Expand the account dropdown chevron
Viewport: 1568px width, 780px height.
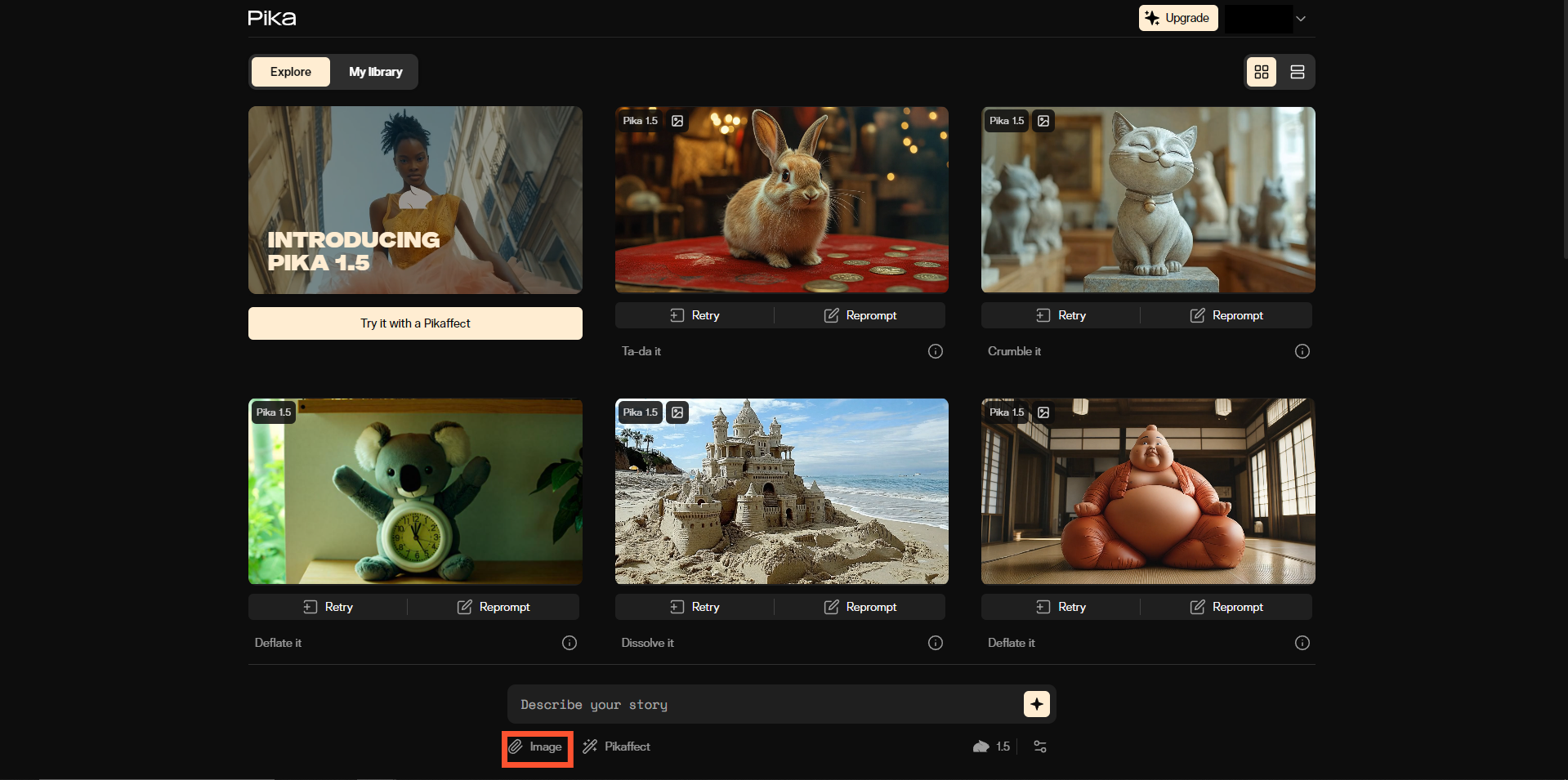tap(1301, 19)
